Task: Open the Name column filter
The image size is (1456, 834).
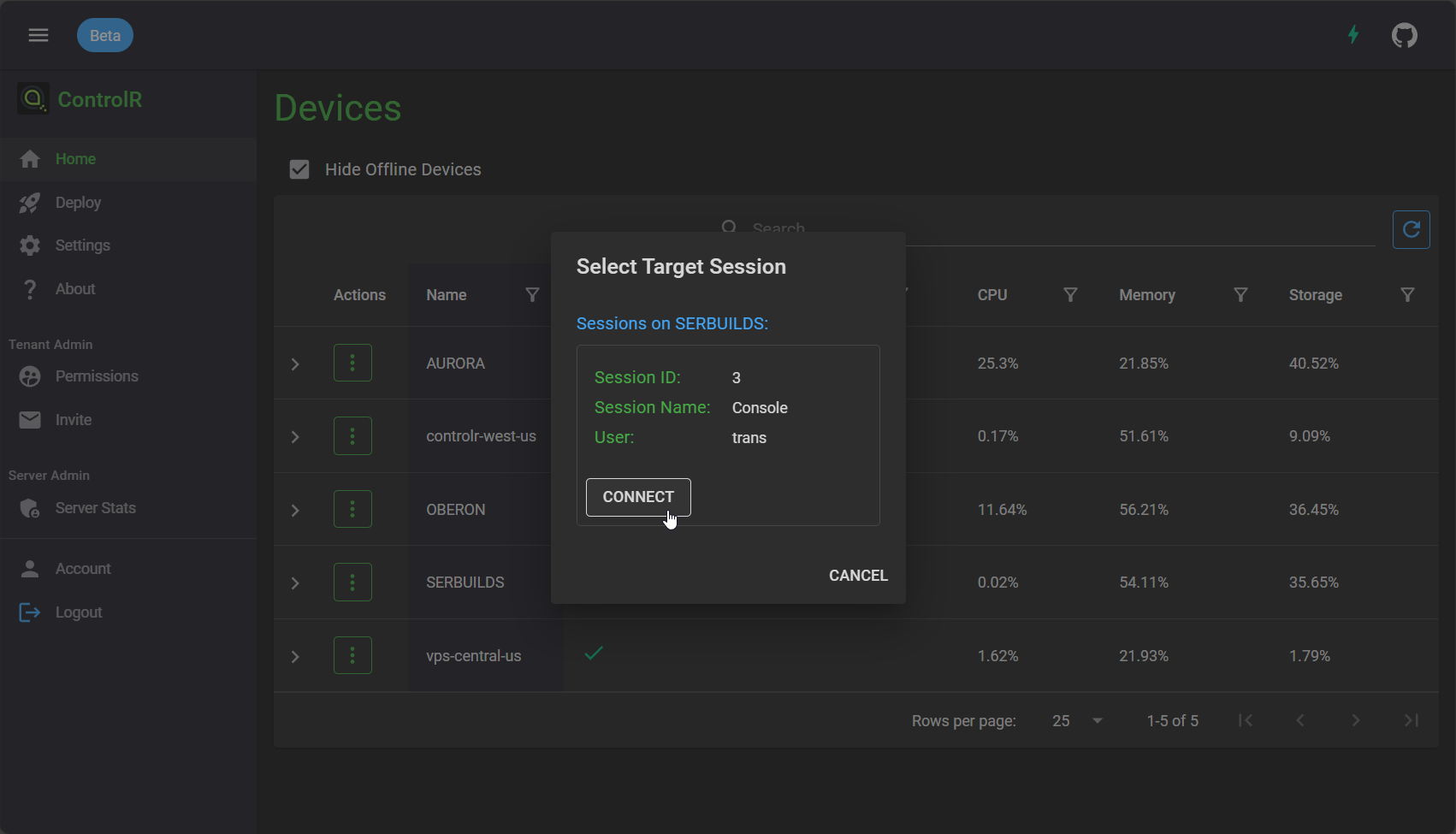Action: 532,295
